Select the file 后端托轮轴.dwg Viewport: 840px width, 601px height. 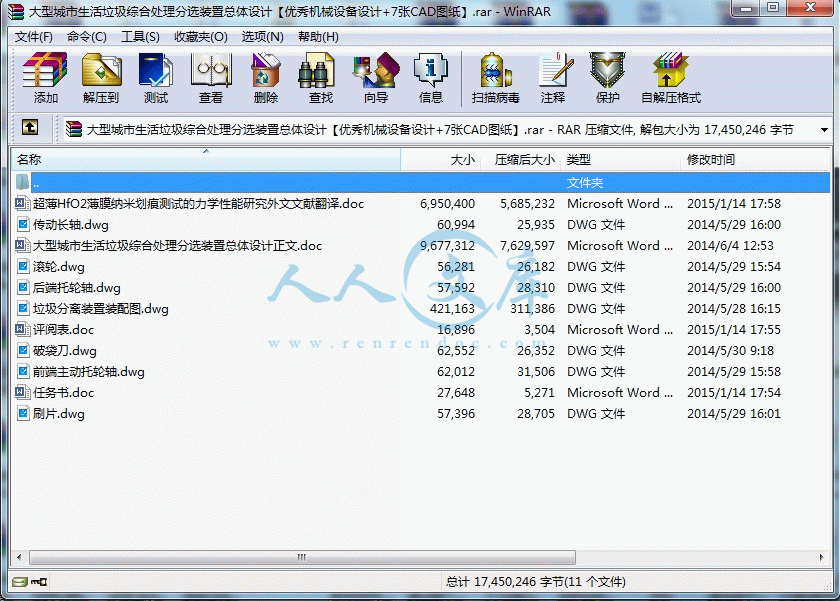point(77,288)
